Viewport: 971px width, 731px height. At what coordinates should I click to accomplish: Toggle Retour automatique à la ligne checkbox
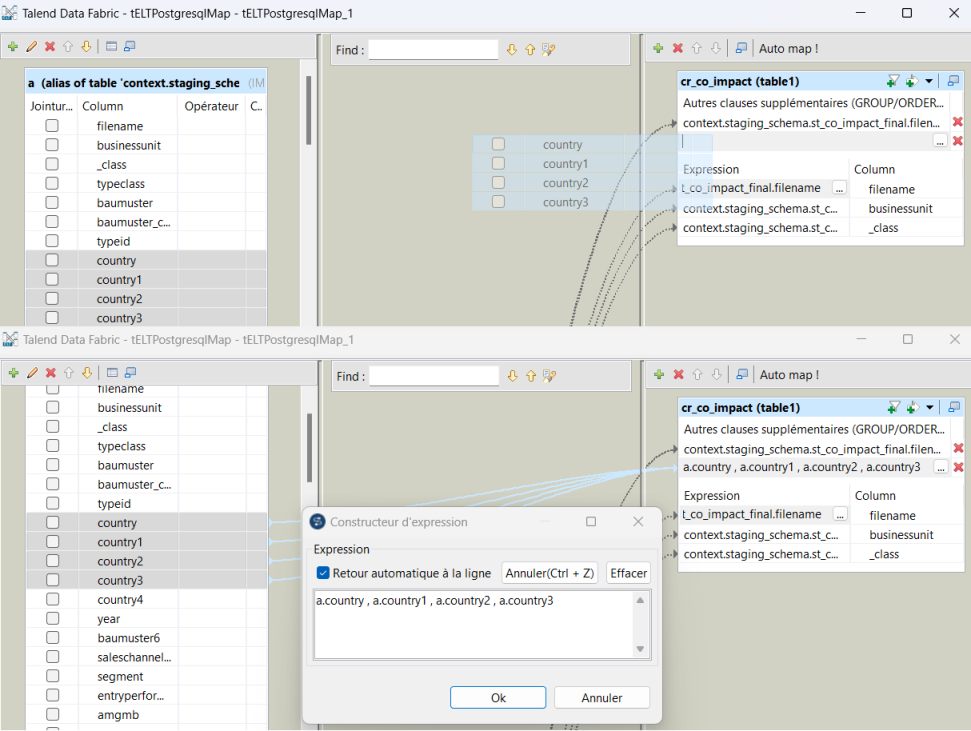(323, 573)
